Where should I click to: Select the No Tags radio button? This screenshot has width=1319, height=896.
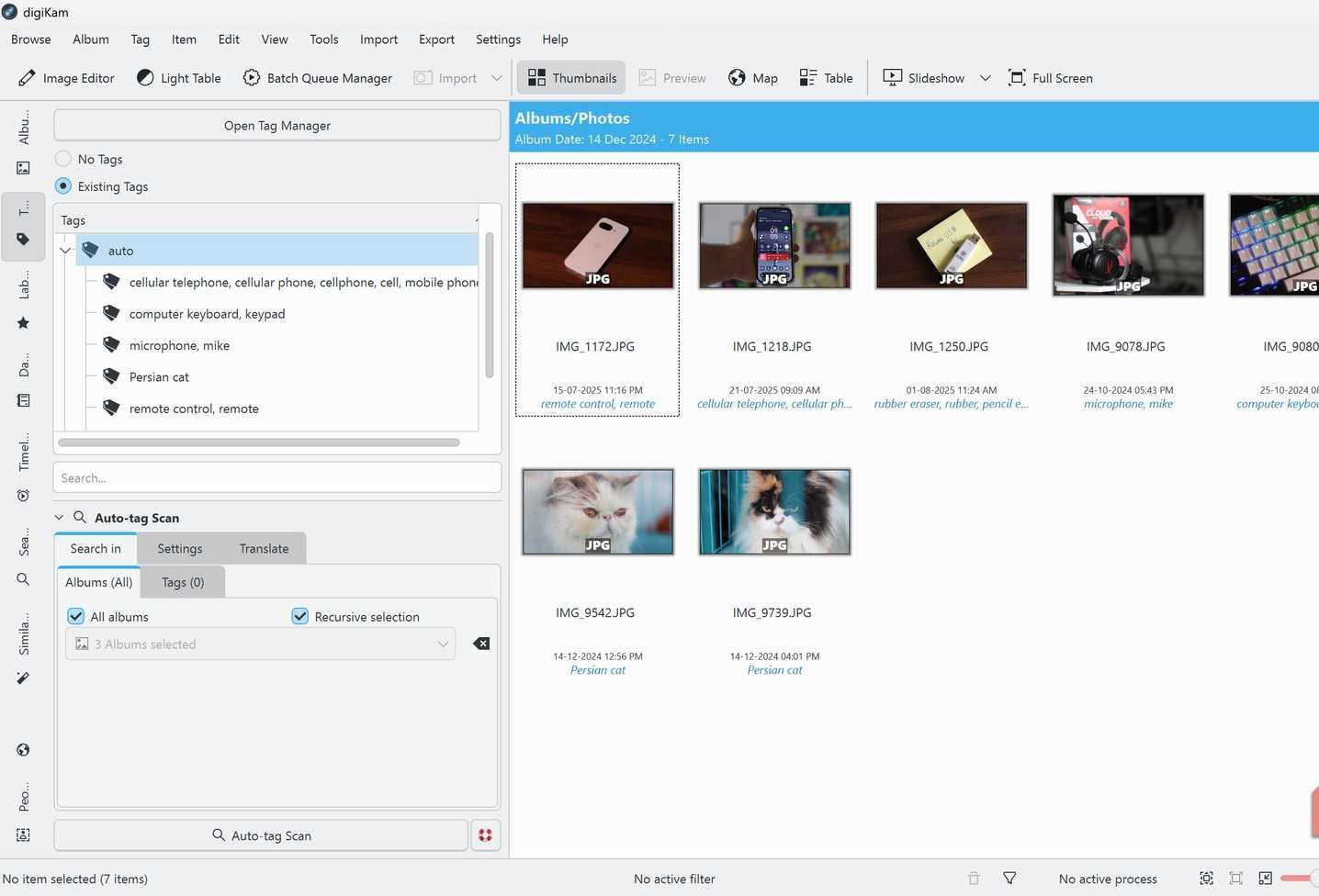pos(62,158)
